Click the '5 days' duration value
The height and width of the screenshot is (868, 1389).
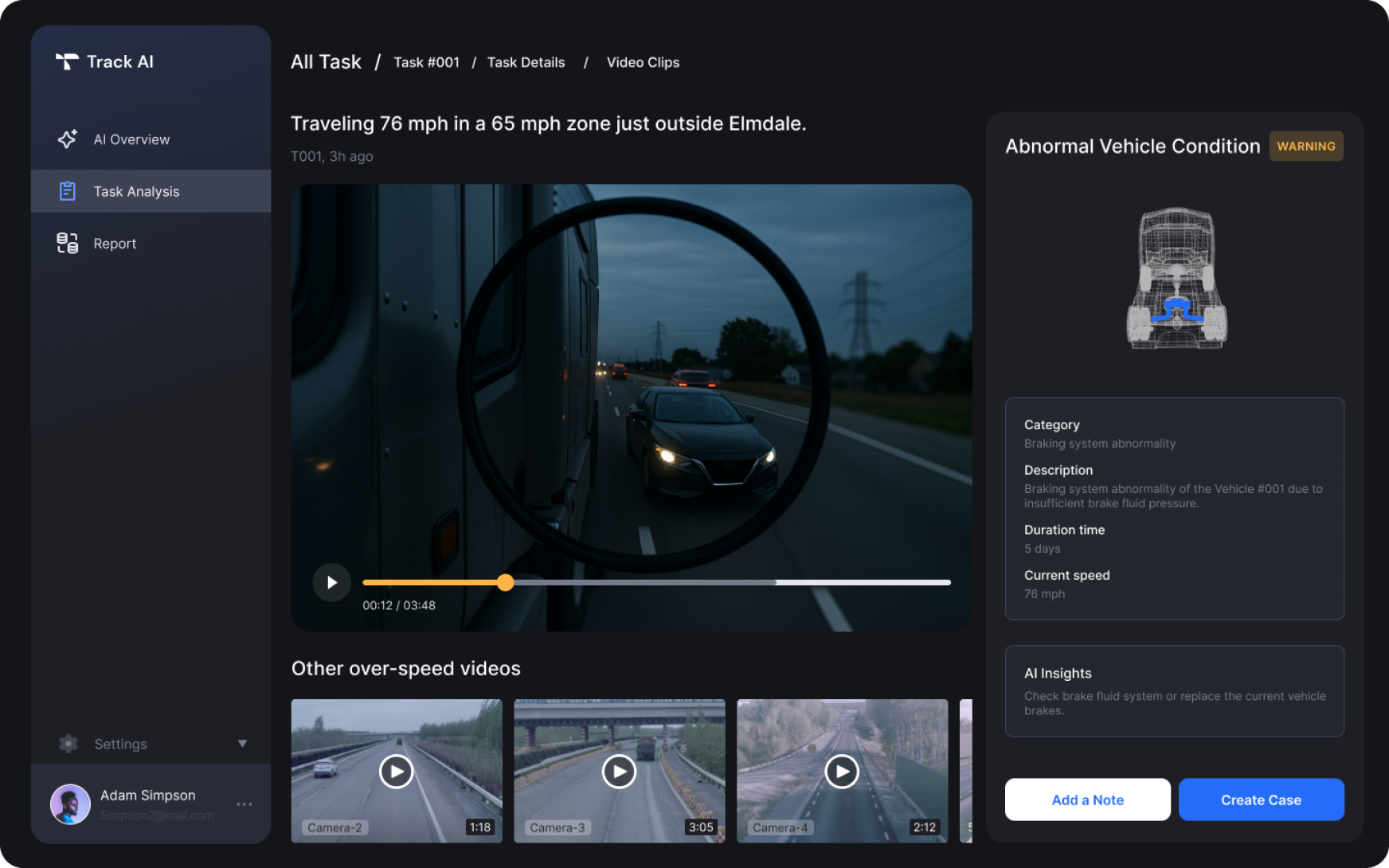click(1043, 549)
